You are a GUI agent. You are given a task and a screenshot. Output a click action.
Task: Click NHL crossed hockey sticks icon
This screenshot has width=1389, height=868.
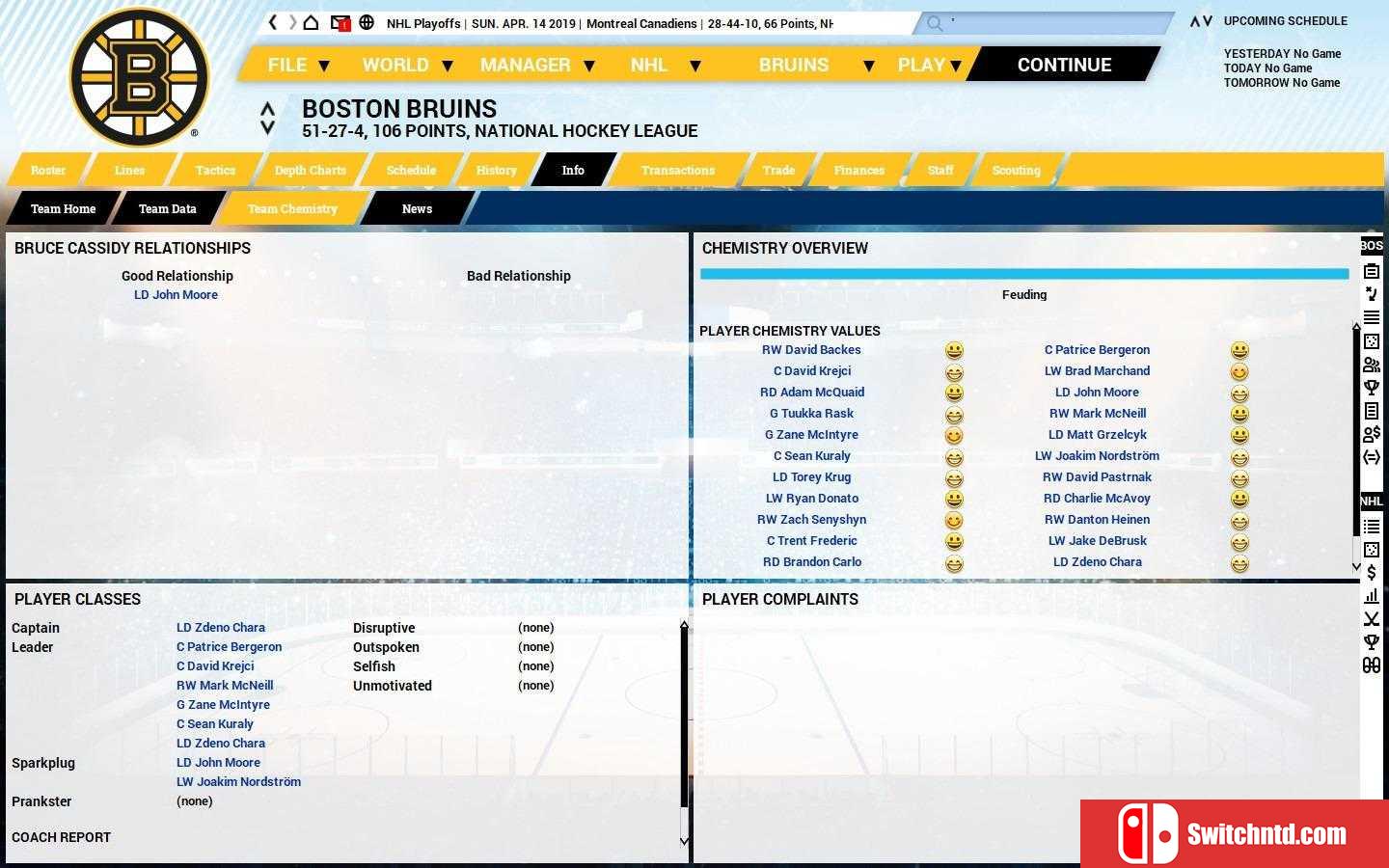click(x=1372, y=618)
